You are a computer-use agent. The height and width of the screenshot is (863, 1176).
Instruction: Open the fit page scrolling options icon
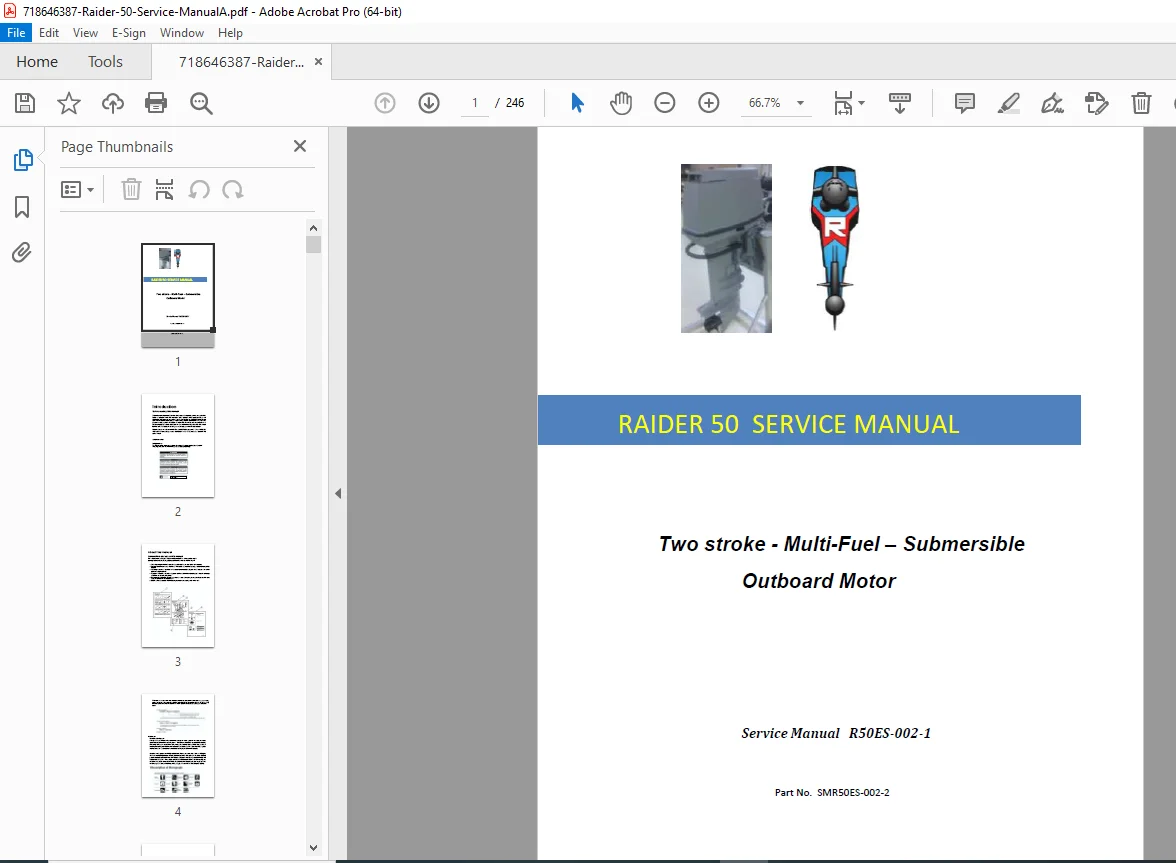[848, 103]
